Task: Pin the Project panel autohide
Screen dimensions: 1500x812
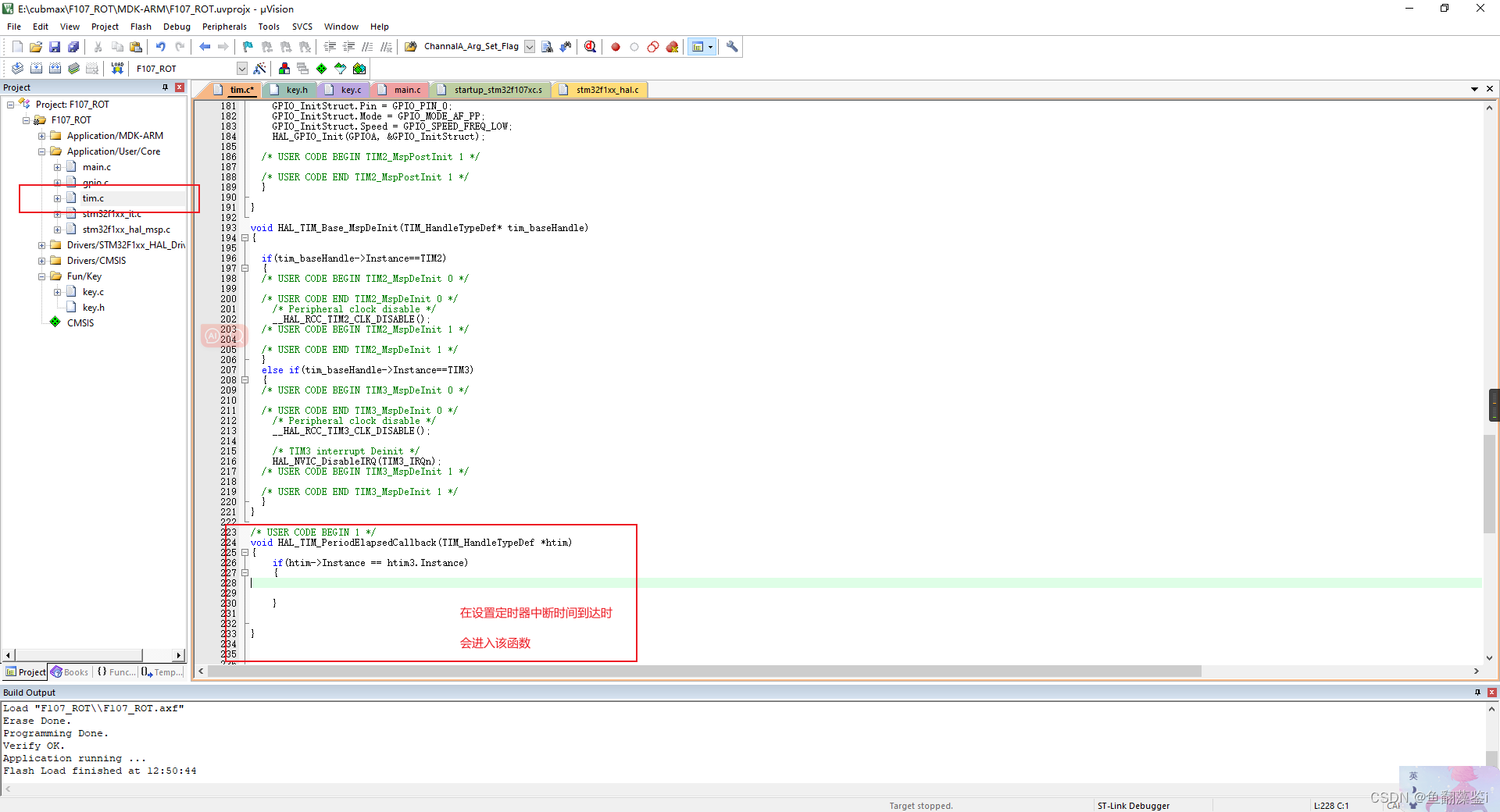Action: [165, 87]
